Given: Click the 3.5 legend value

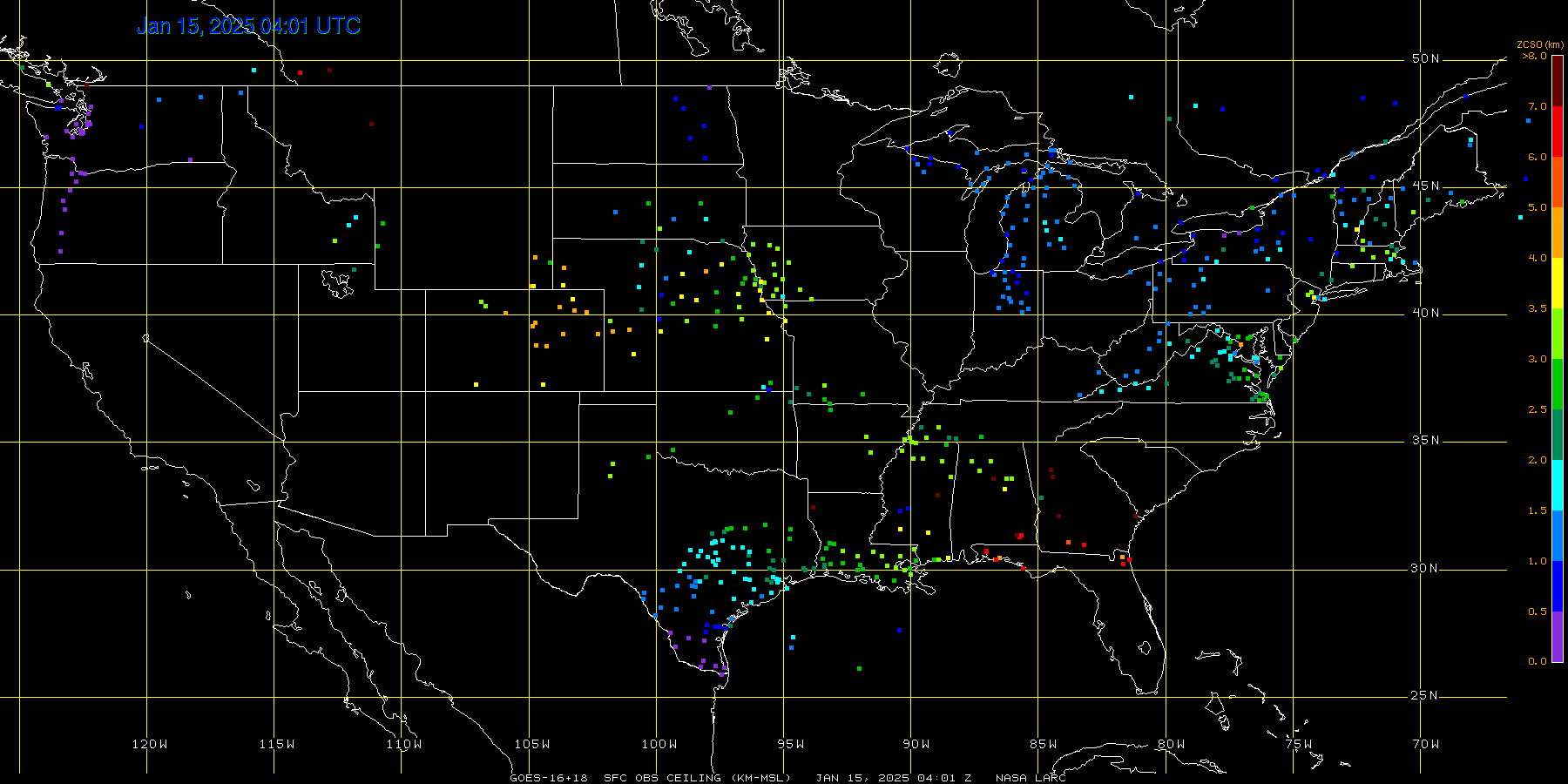Looking at the screenshot, I should point(1538,308).
